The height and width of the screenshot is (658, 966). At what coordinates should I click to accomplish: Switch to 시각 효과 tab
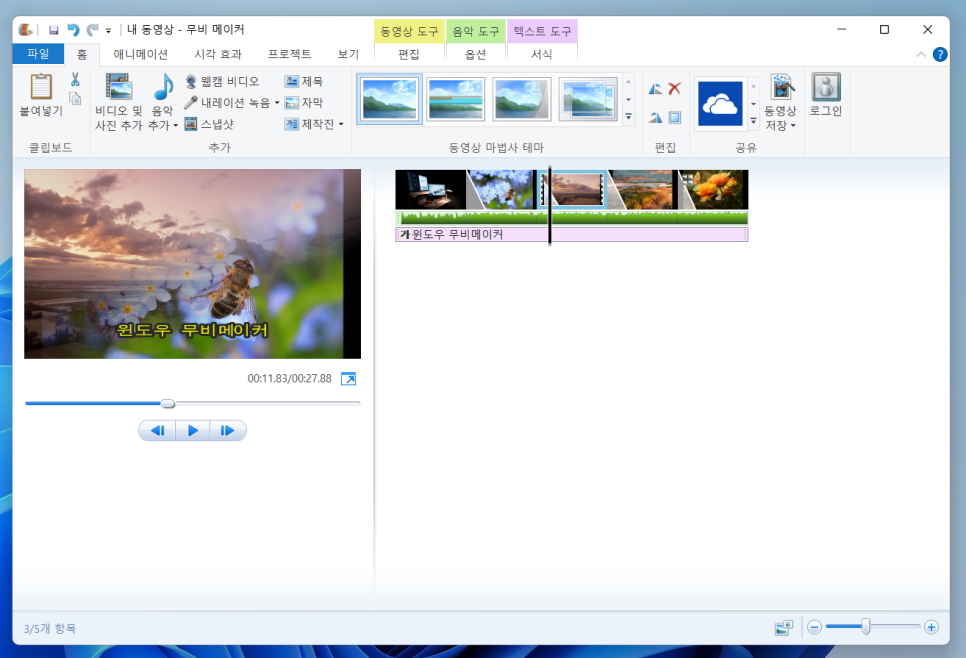(218, 54)
